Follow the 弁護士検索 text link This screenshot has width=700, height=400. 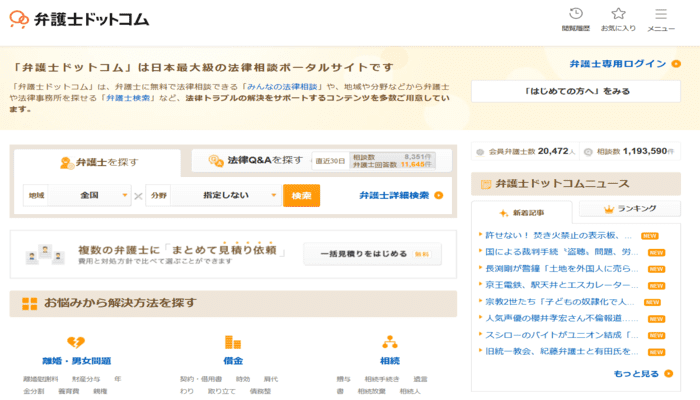(x=128, y=98)
